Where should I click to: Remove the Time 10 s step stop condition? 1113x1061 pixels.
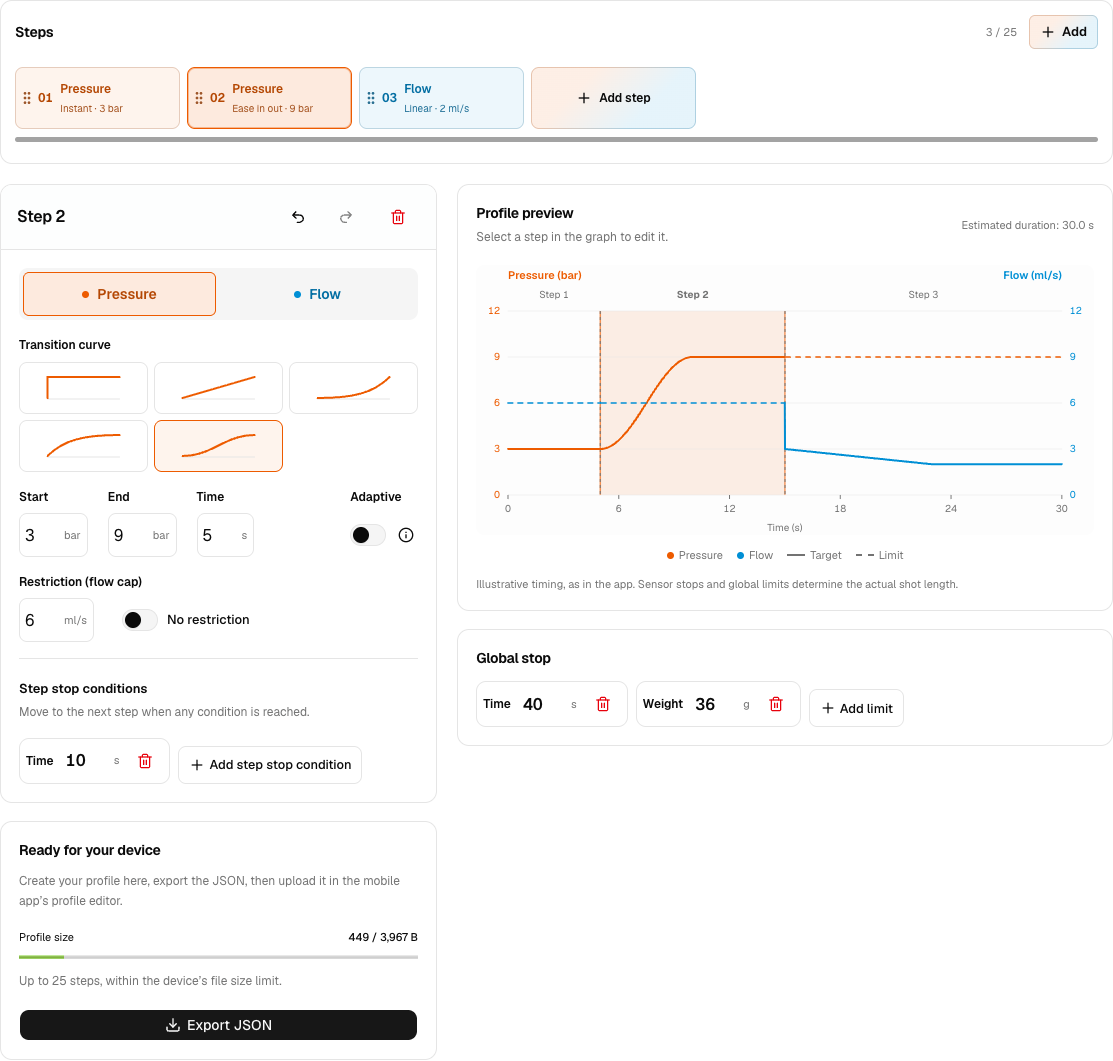point(145,761)
